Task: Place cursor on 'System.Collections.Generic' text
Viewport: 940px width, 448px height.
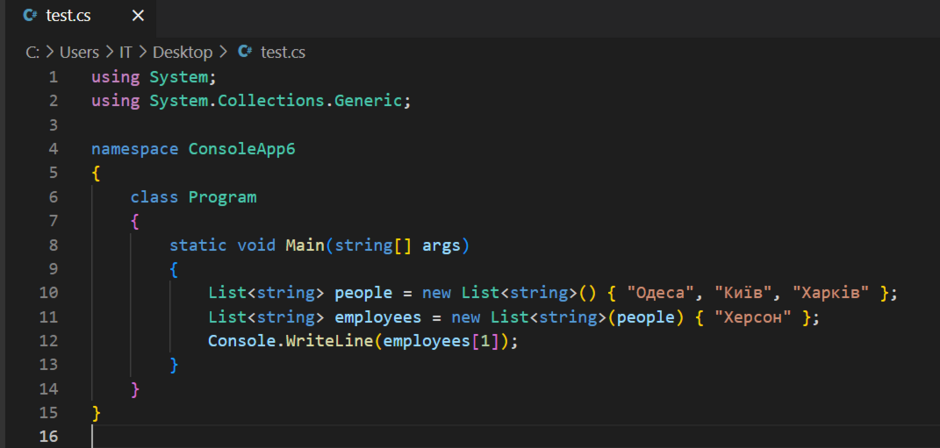Action: coord(275,101)
